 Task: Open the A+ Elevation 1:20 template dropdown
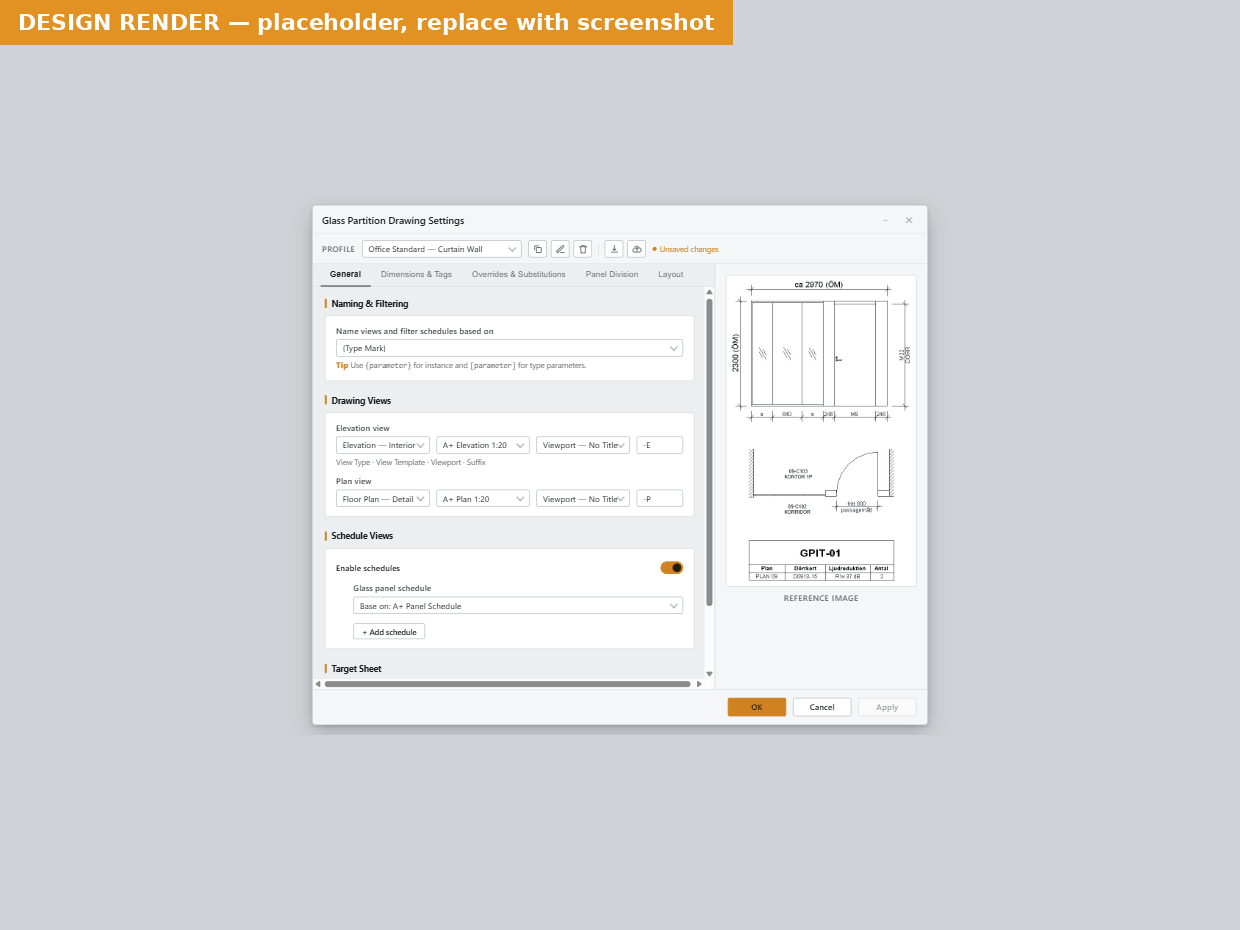(x=483, y=445)
